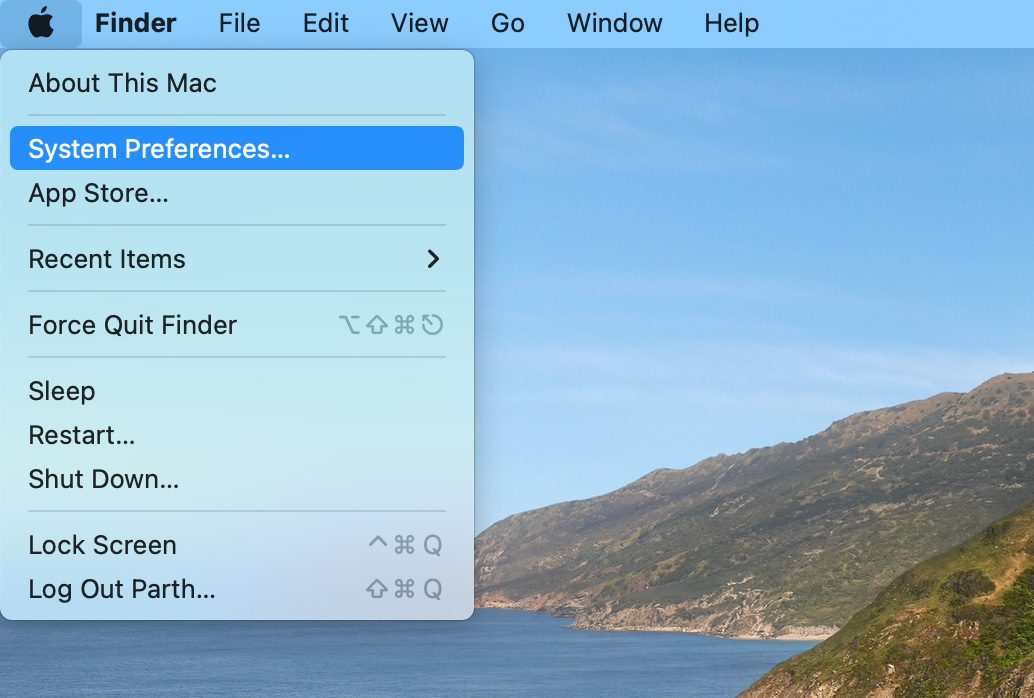The image size is (1034, 698).
Task: Open the Finder menu
Action: pyautogui.click(x=135, y=23)
